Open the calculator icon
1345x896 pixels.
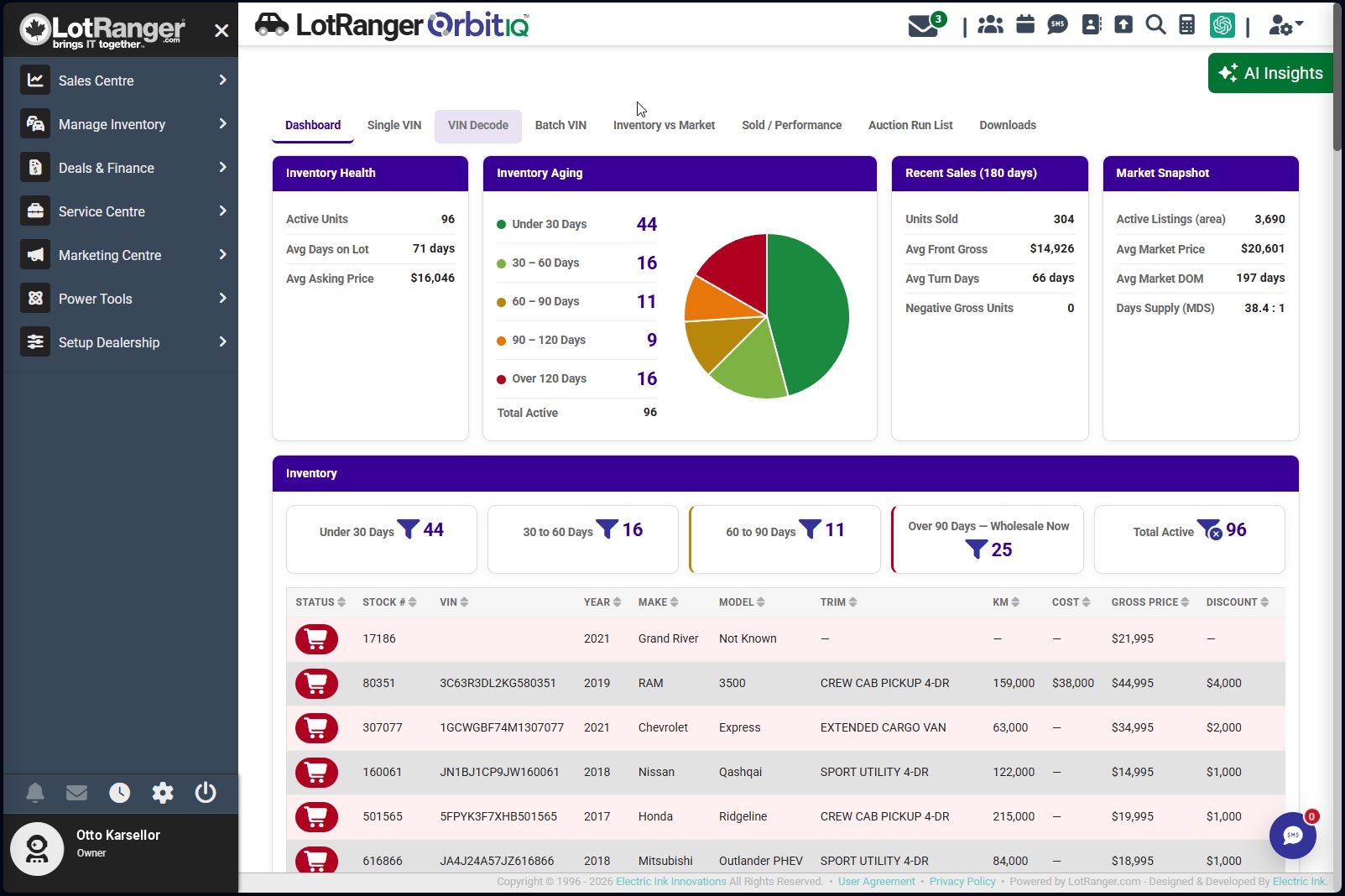[1187, 24]
